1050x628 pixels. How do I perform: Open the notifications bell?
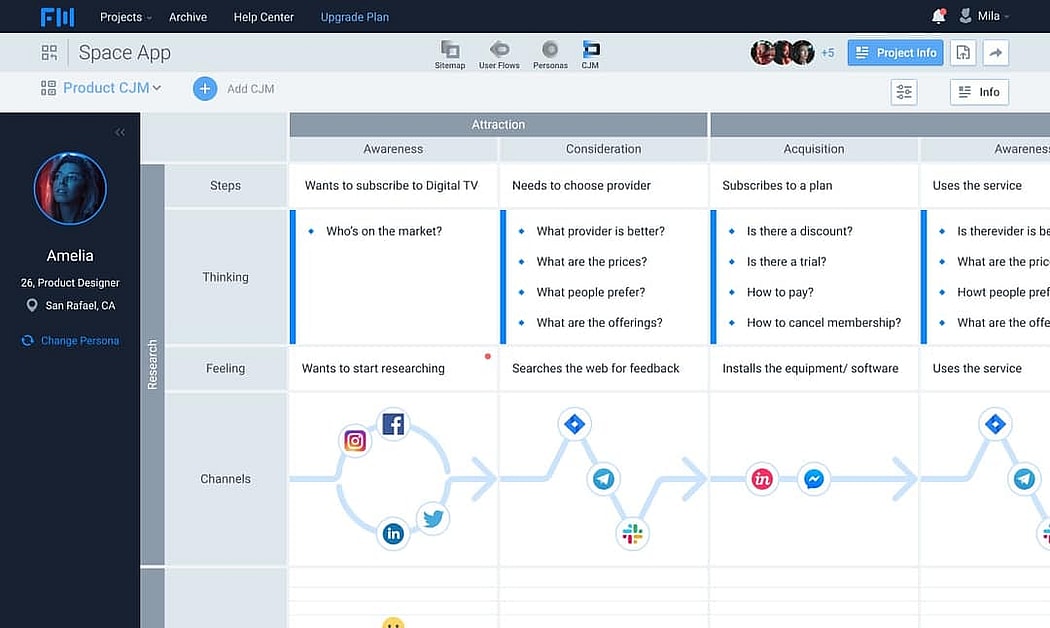coord(939,16)
